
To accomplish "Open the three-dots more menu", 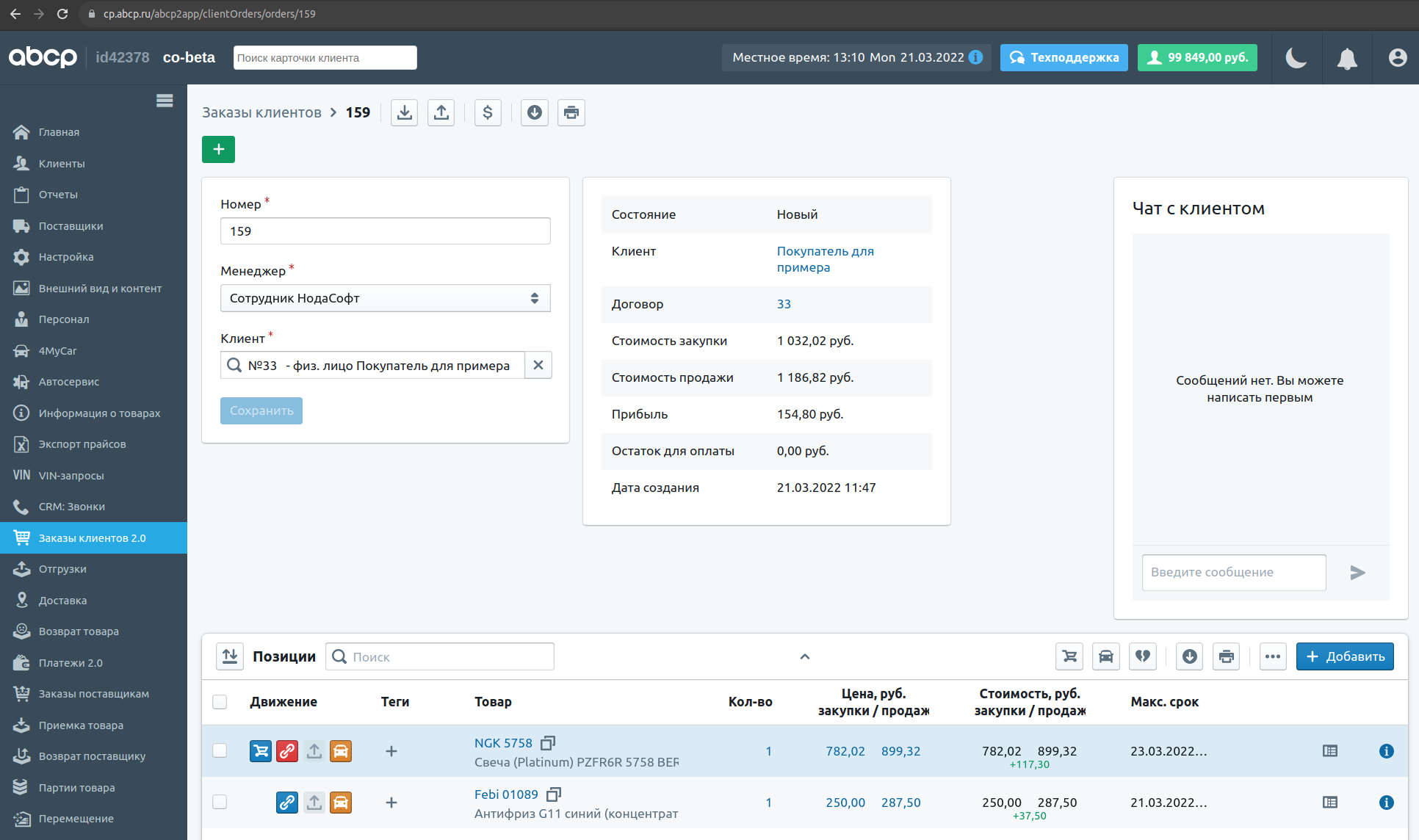I will [x=1273, y=656].
